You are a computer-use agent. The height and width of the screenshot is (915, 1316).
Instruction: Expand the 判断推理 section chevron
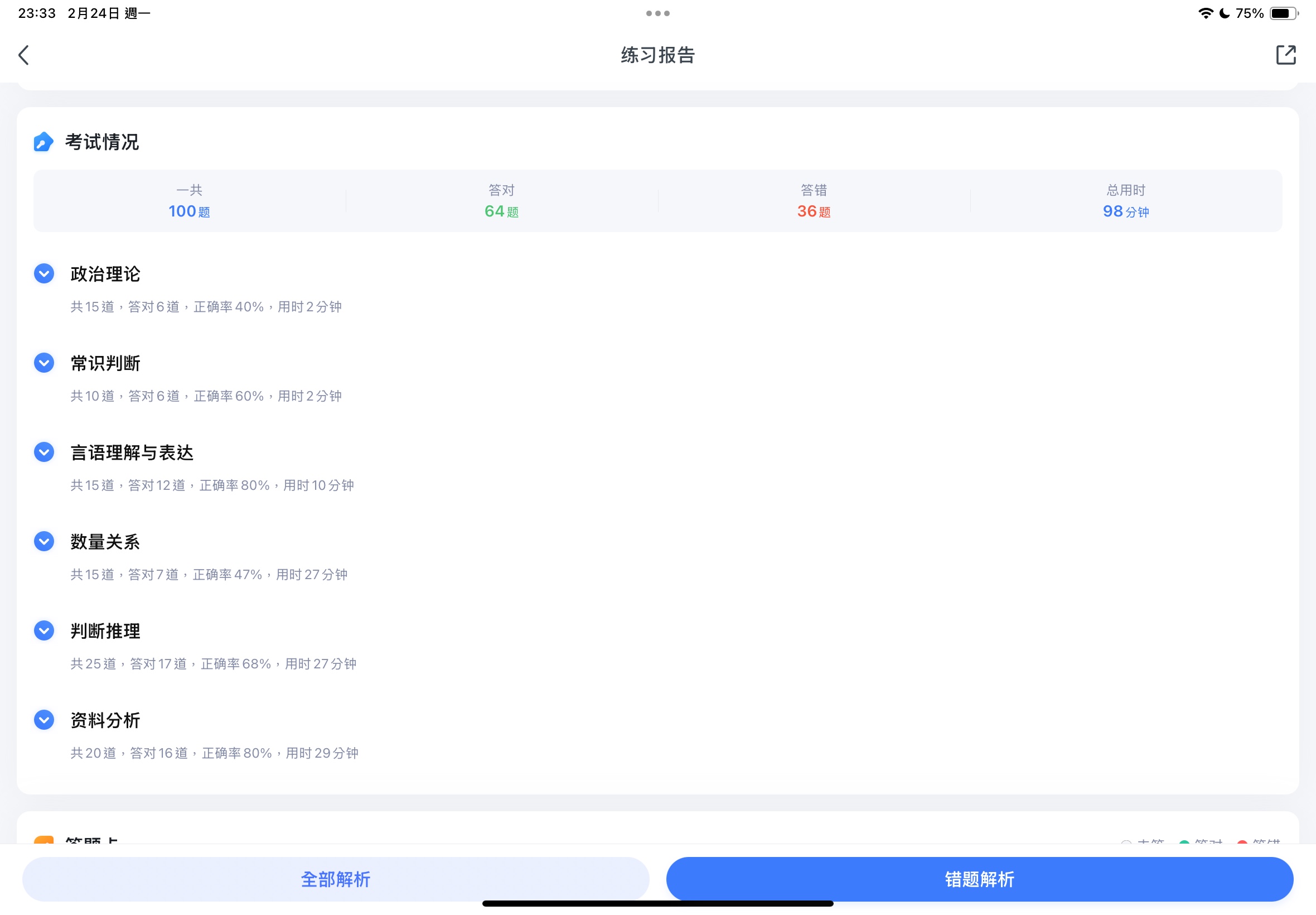[x=44, y=630]
